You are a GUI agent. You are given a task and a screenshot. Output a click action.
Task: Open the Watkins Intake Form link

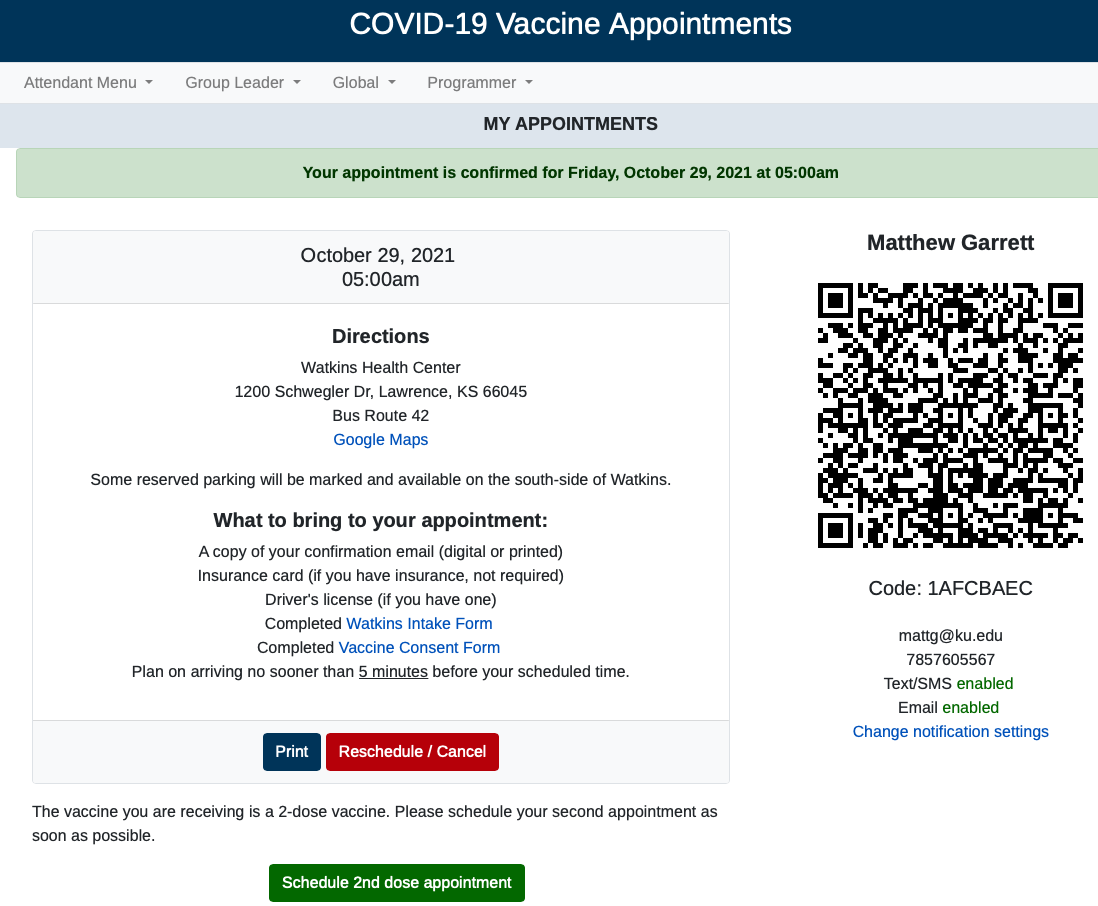(x=419, y=624)
